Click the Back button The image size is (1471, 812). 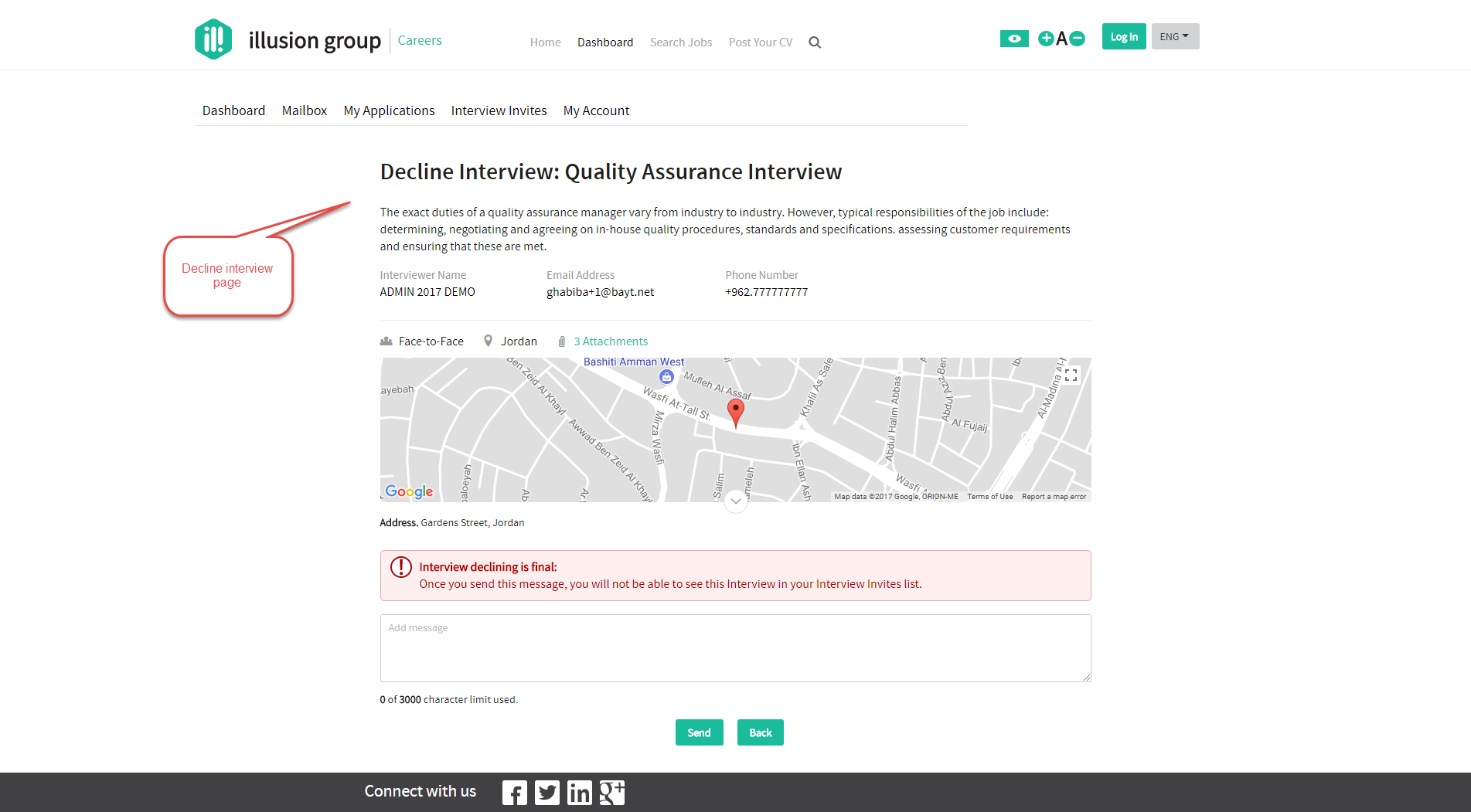[x=760, y=732]
